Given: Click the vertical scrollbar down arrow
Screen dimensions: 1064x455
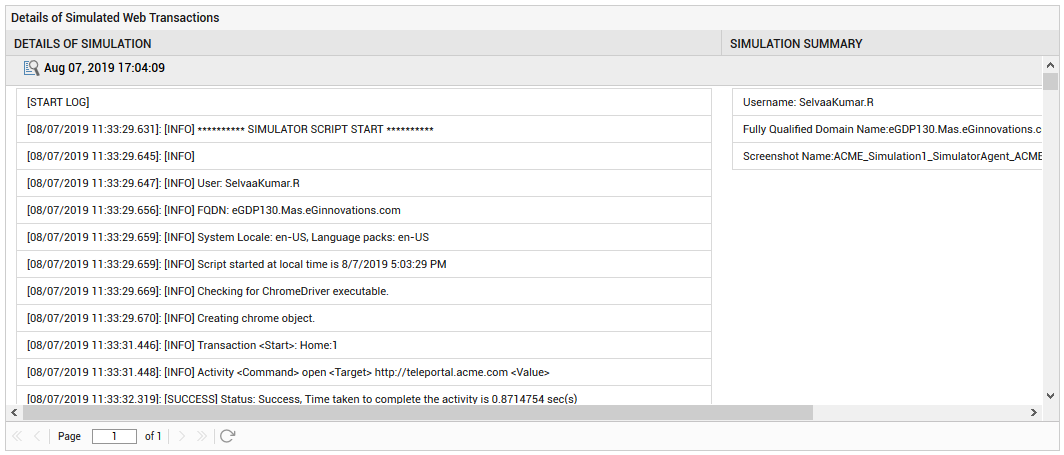Looking at the screenshot, I should point(1050,396).
